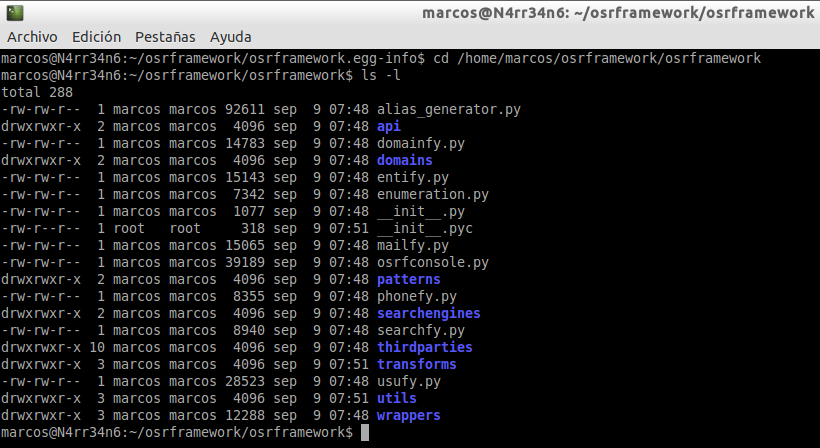Click the wrappers directory name

408,415
